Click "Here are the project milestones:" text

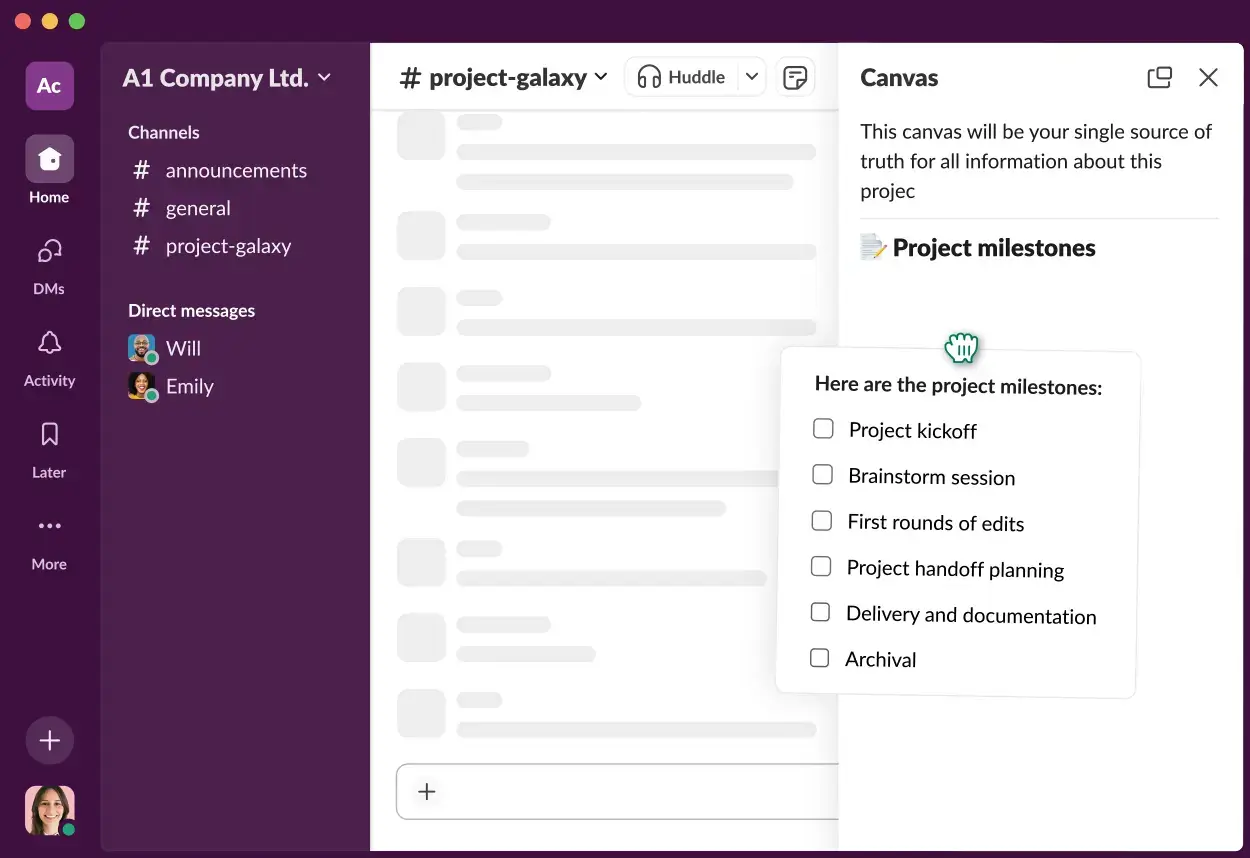[958, 386]
